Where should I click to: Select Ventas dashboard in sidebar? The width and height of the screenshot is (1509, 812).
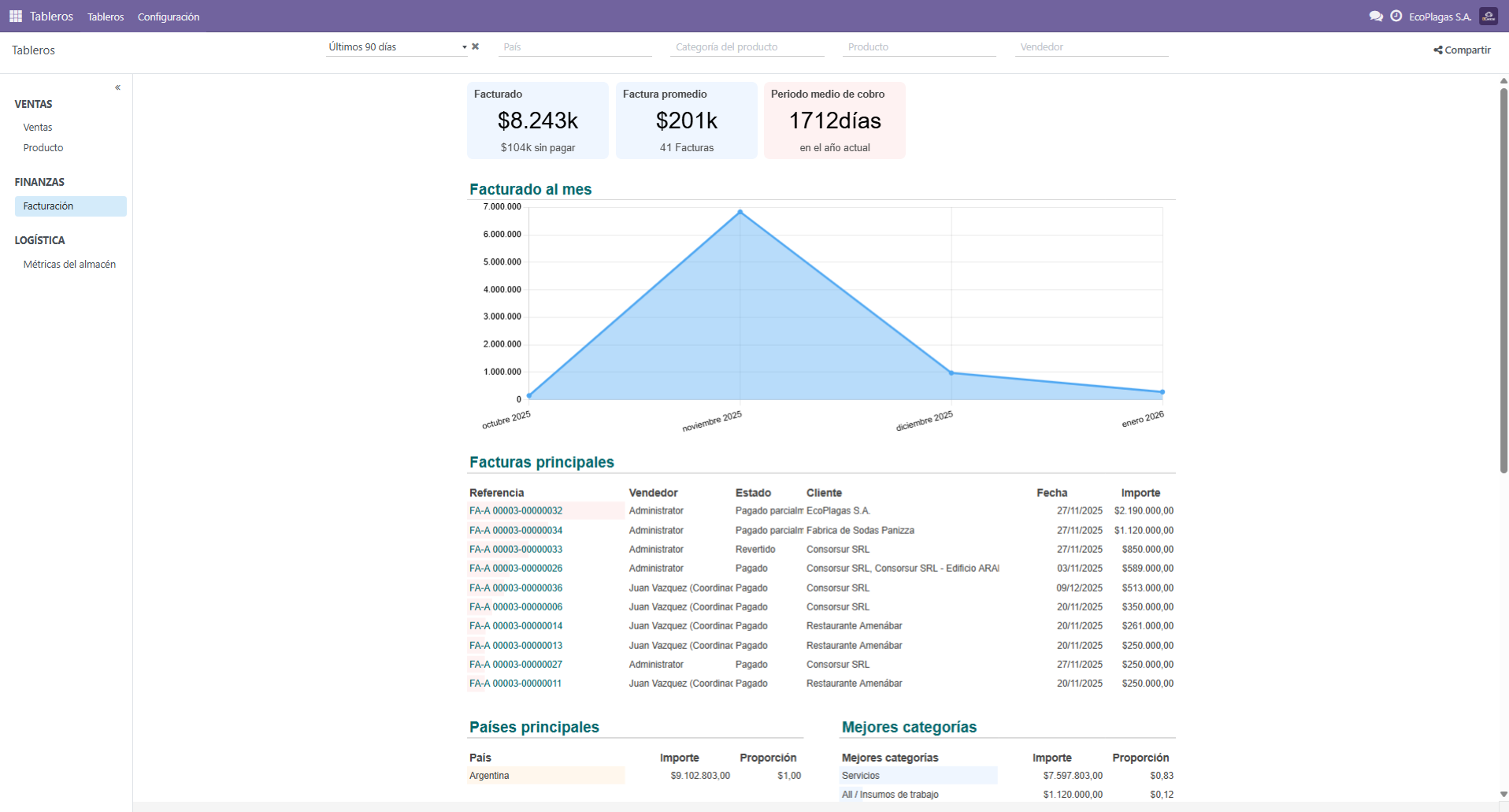point(38,127)
